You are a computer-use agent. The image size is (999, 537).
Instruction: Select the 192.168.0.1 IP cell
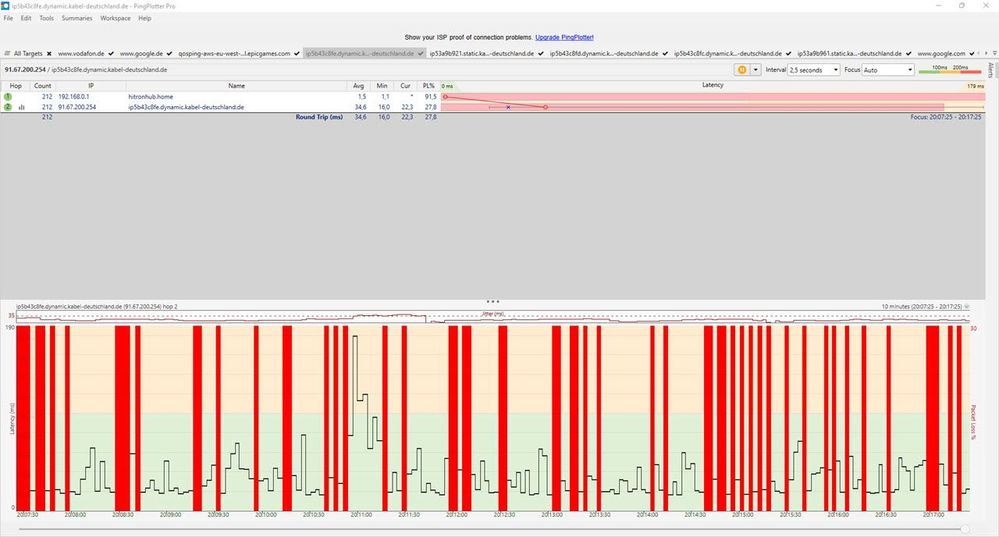point(74,97)
